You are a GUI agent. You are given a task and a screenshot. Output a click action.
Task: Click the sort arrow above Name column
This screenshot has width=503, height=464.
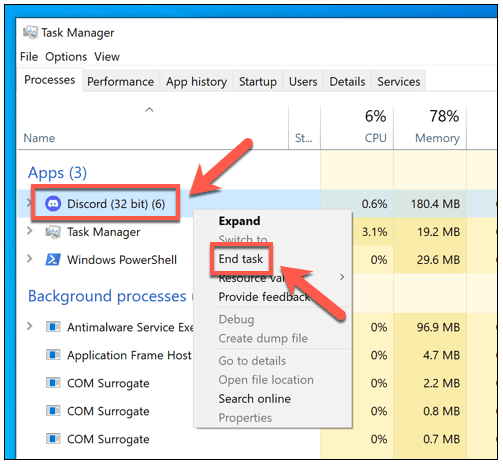pyautogui.click(x=149, y=109)
